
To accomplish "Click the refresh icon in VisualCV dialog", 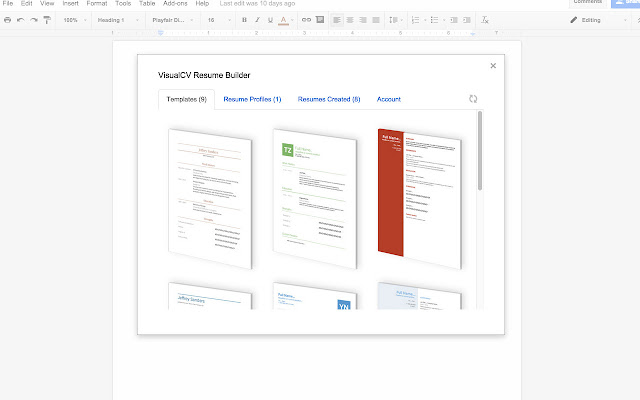I will (x=473, y=99).
